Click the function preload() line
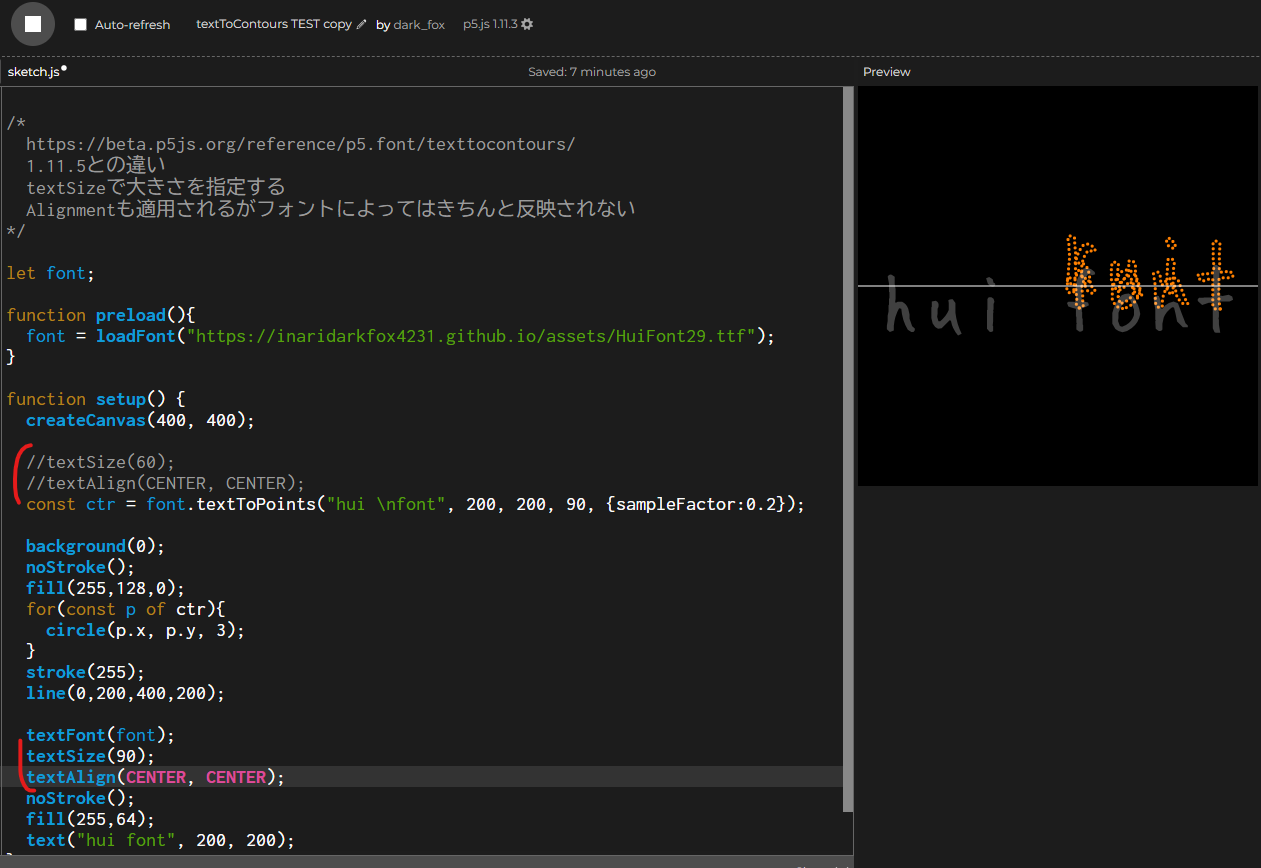1261x868 pixels. pyautogui.click(x=100, y=315)
